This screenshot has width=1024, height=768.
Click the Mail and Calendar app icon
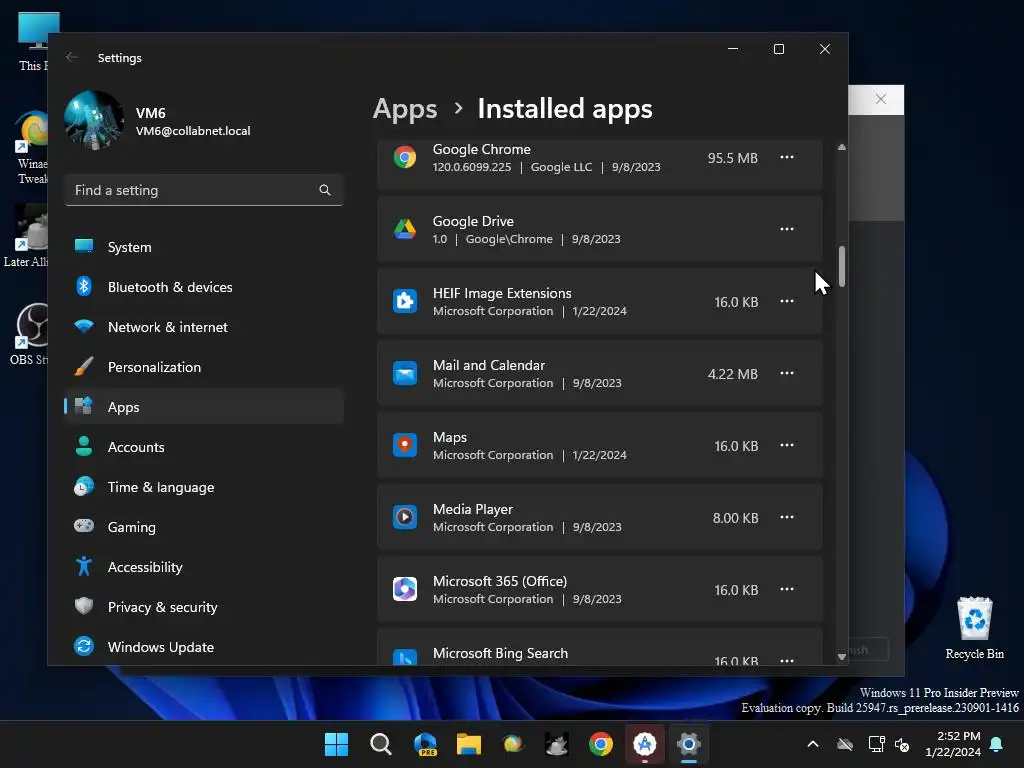405,374
